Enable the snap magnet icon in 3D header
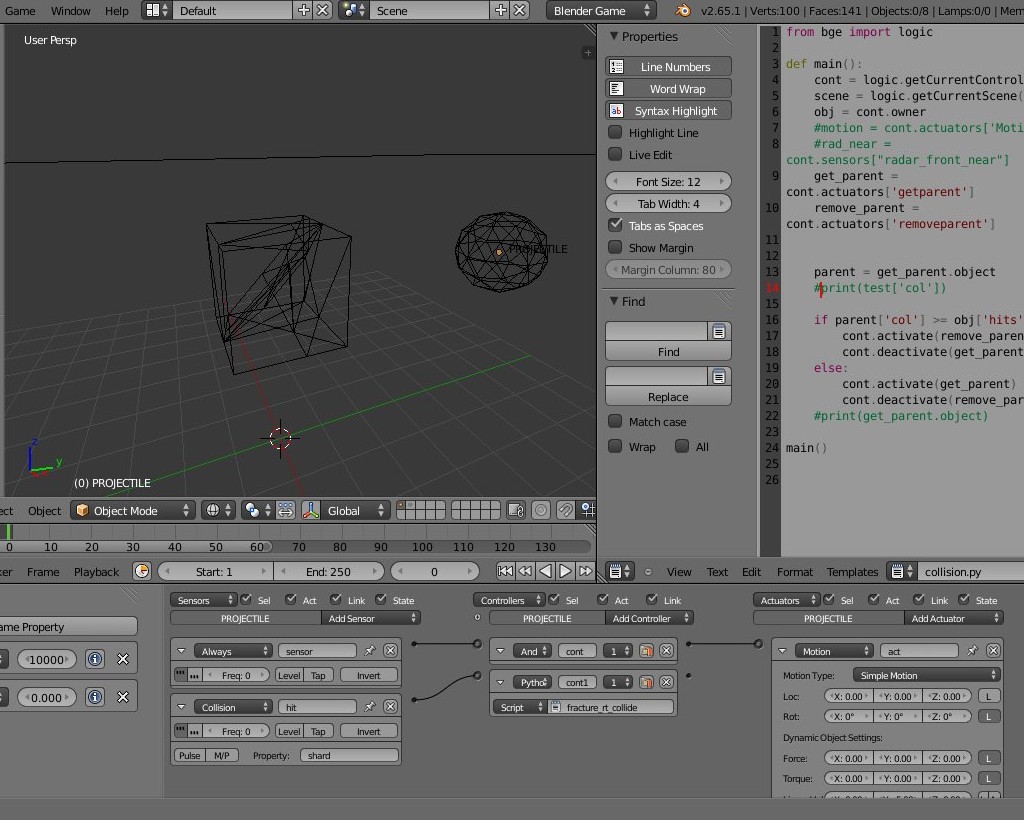1024x820 pixels. (x=565, y=510)
